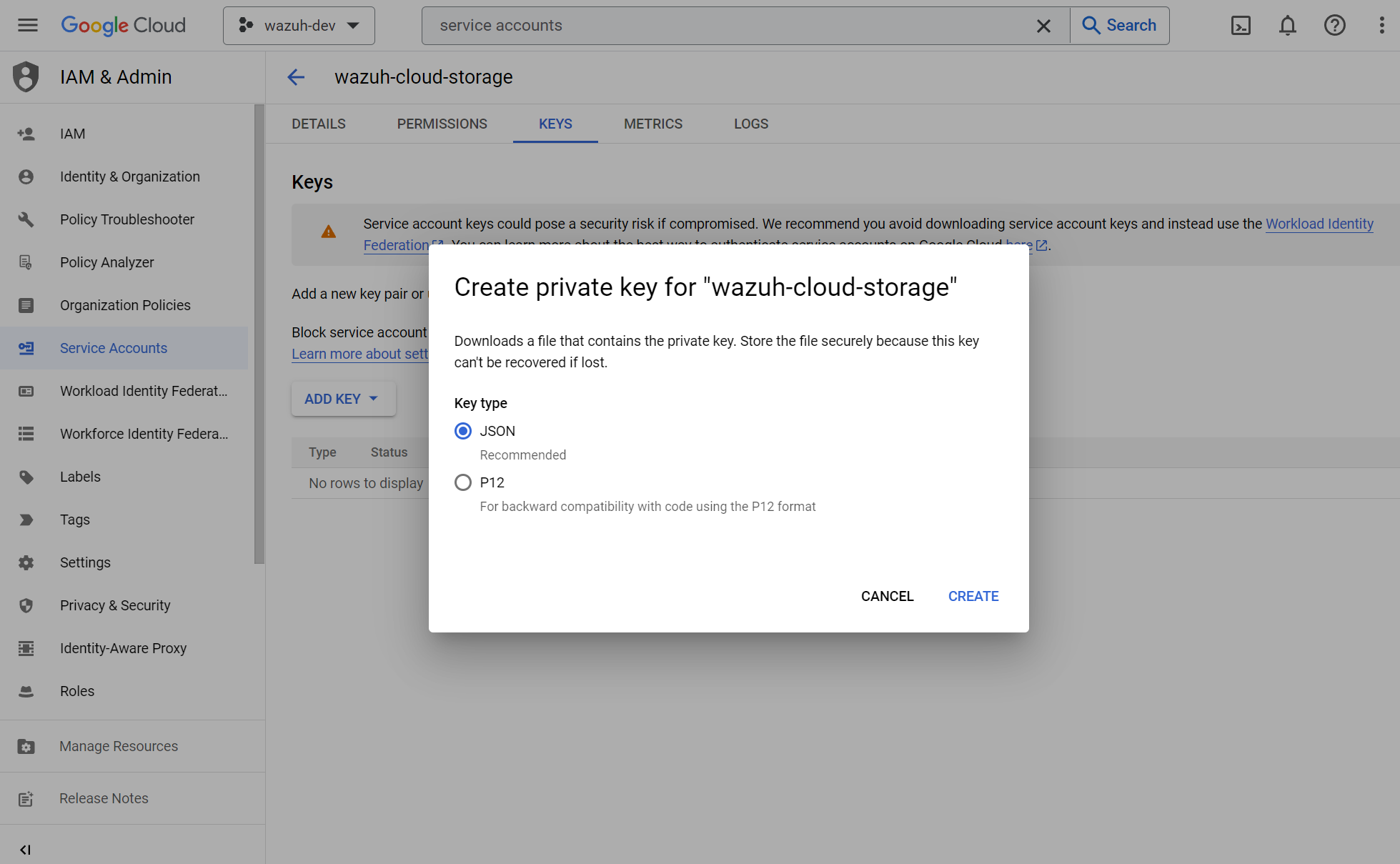The width and height of the screenshot is (1400, 864).
Task: Select the JSON key type radio button
Action: point(463,431)
